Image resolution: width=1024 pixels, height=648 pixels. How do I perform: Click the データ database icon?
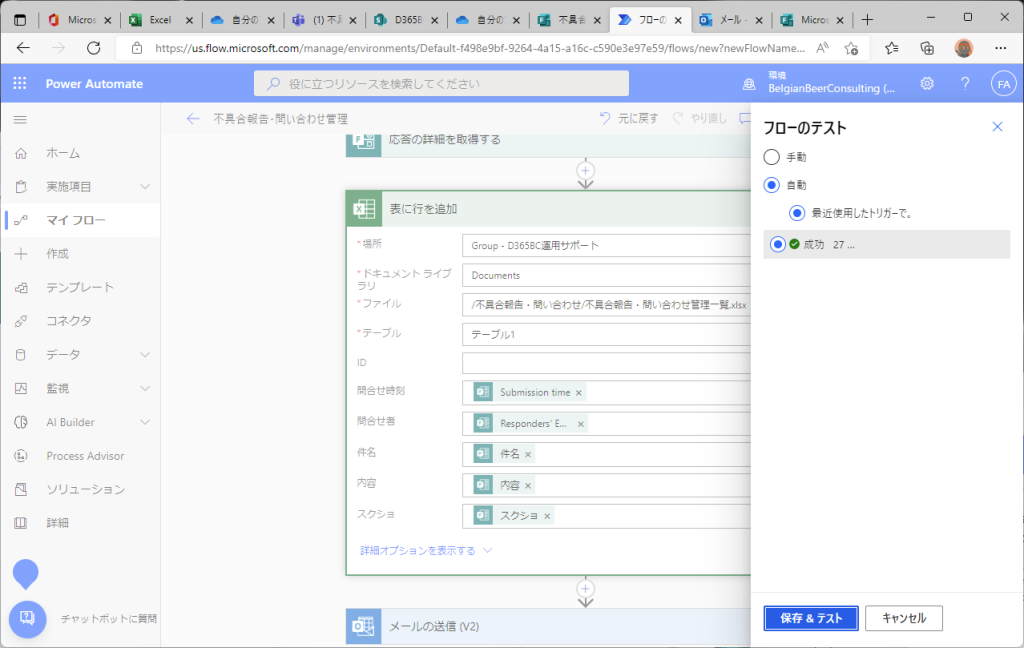tap(21, 355)
